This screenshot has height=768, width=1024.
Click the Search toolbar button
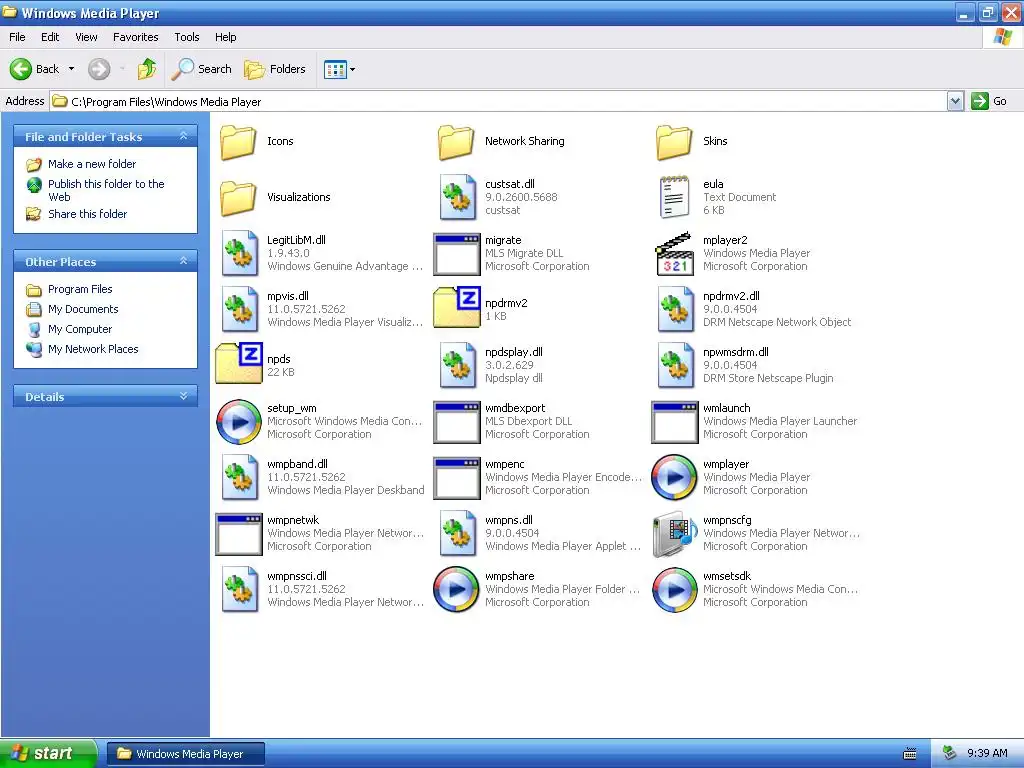coord(202,69)
